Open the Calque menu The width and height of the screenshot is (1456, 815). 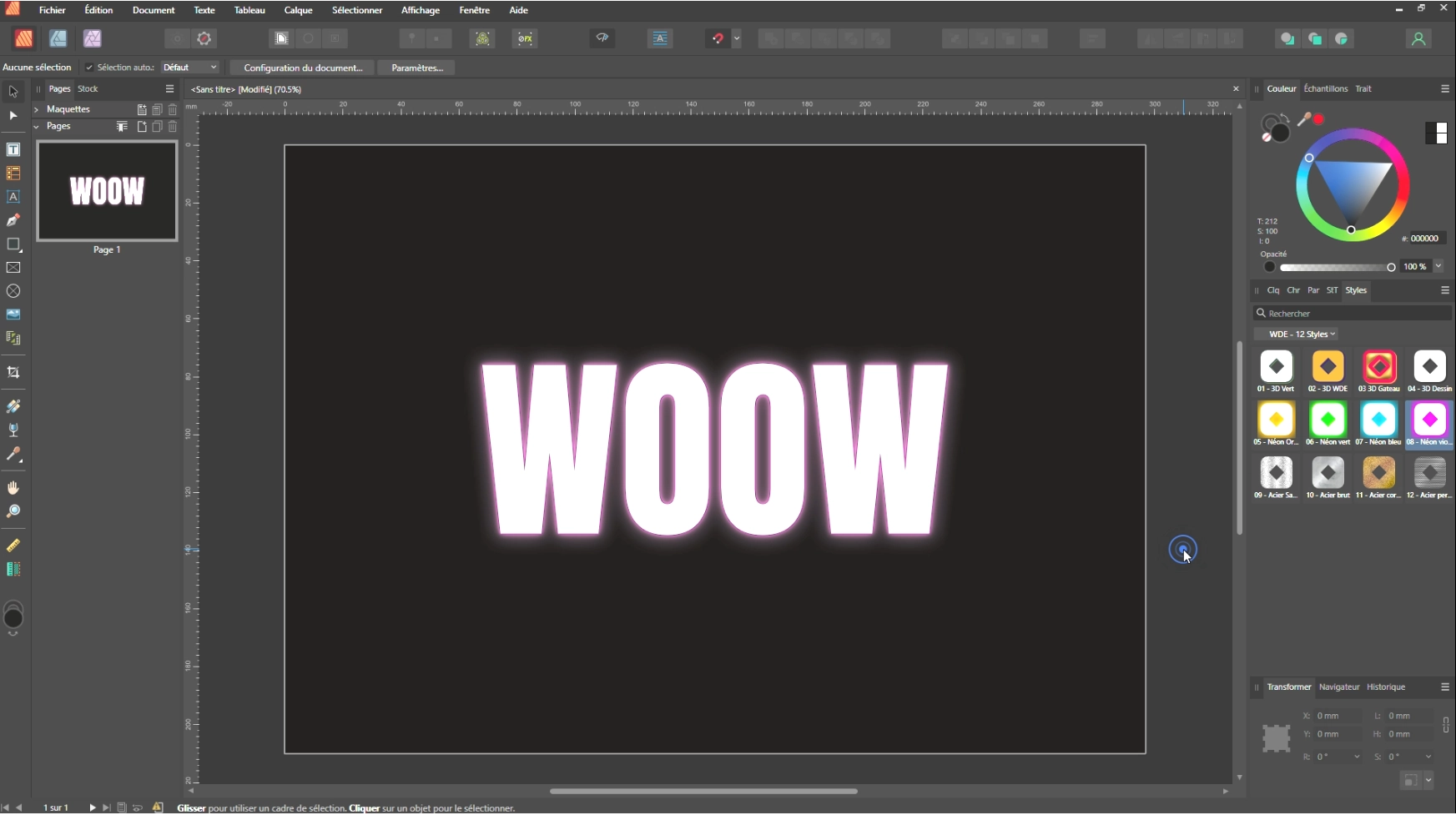[x=298, y=10]
